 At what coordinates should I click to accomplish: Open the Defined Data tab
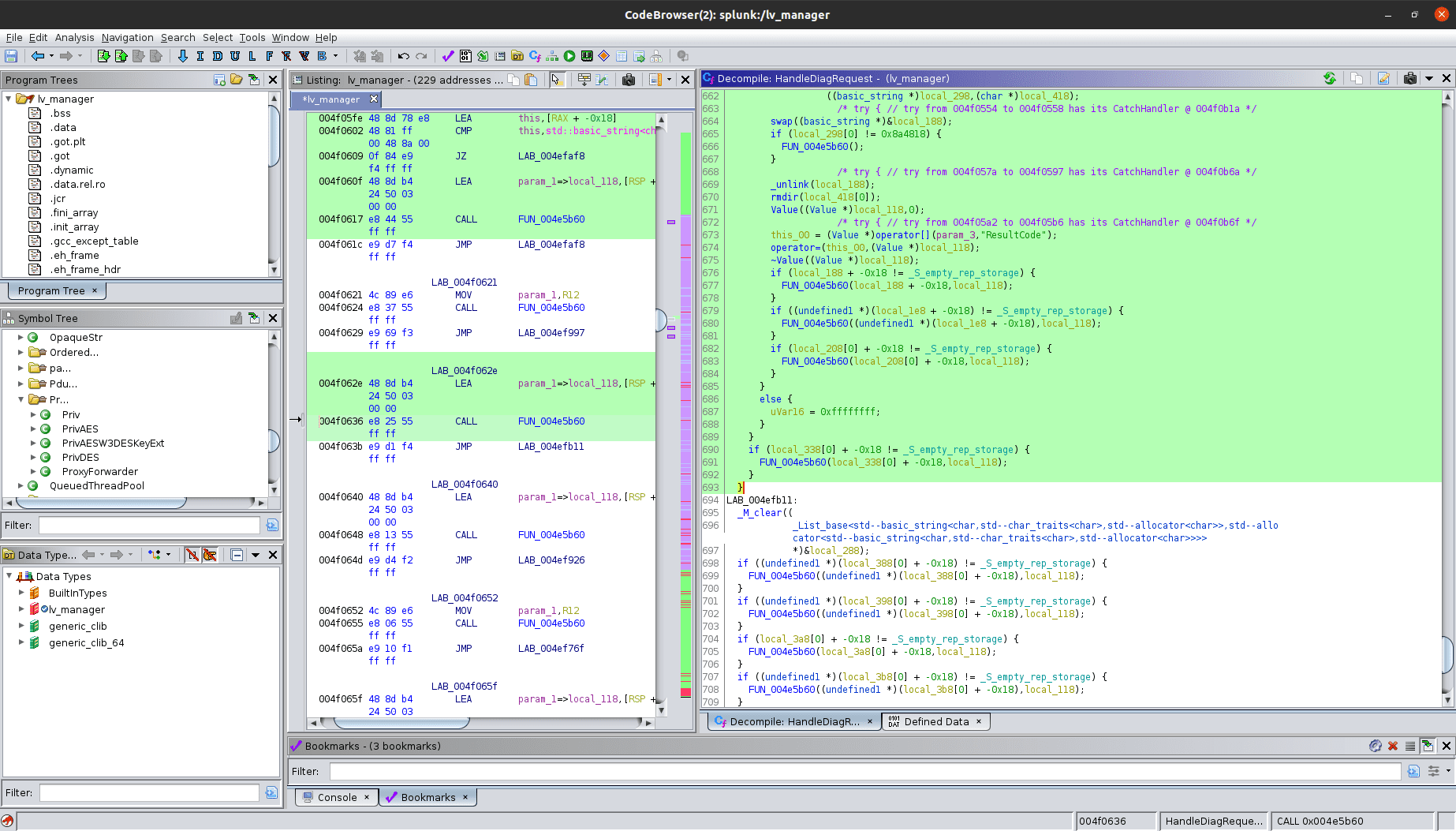pyautogui.click(x=936, y=721)
